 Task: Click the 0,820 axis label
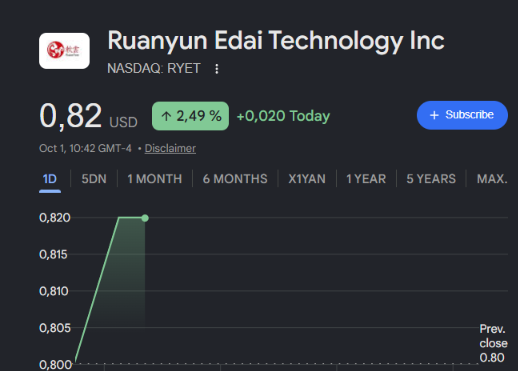click(55, 218)
